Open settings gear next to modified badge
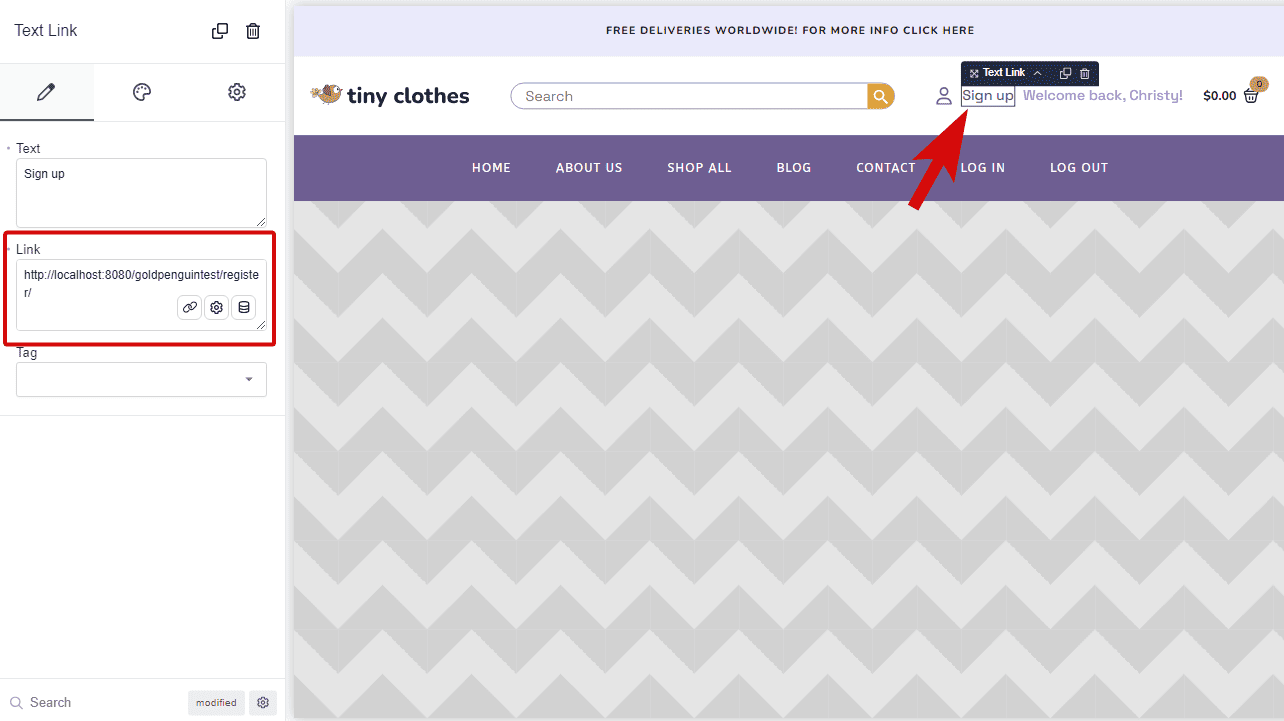The image size is (1284, 721). tap(263, 702)
